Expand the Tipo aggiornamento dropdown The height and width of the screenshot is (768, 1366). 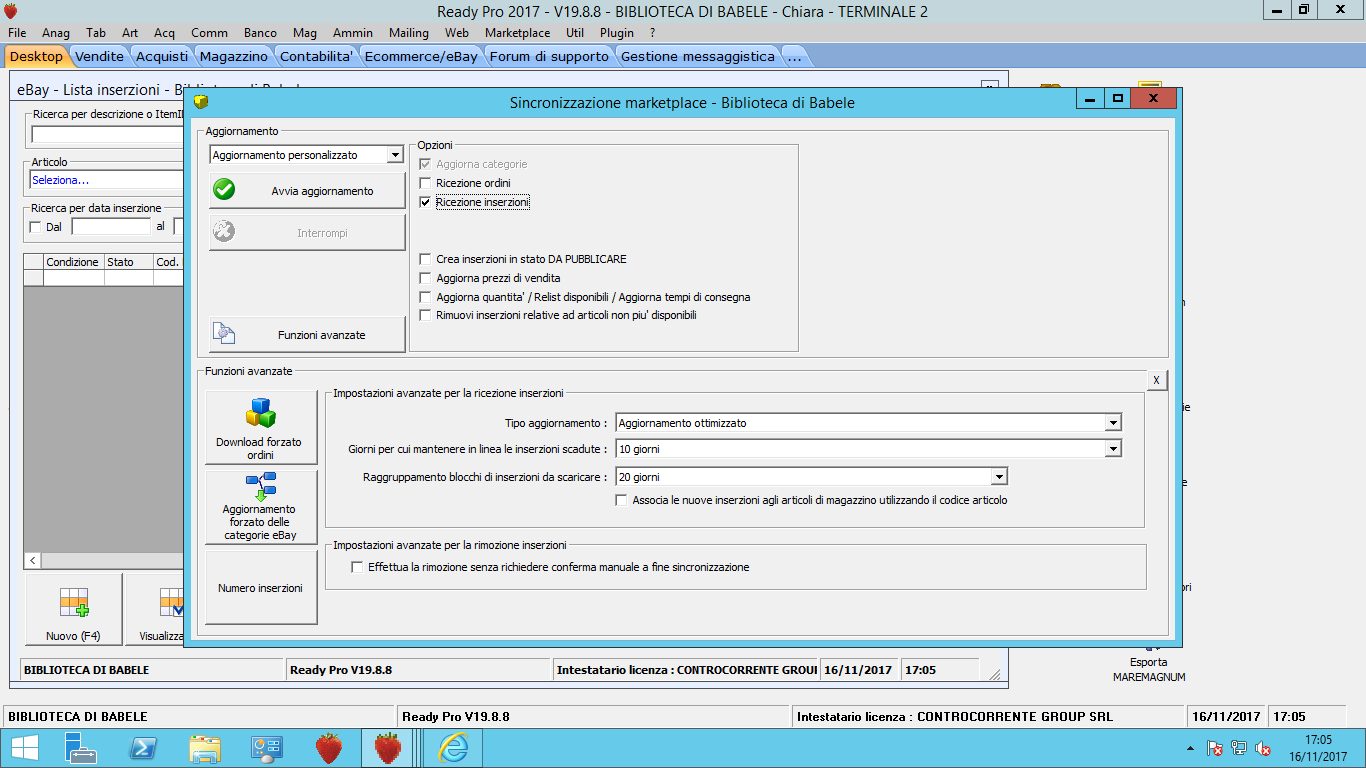click(x=1113, y=423)
